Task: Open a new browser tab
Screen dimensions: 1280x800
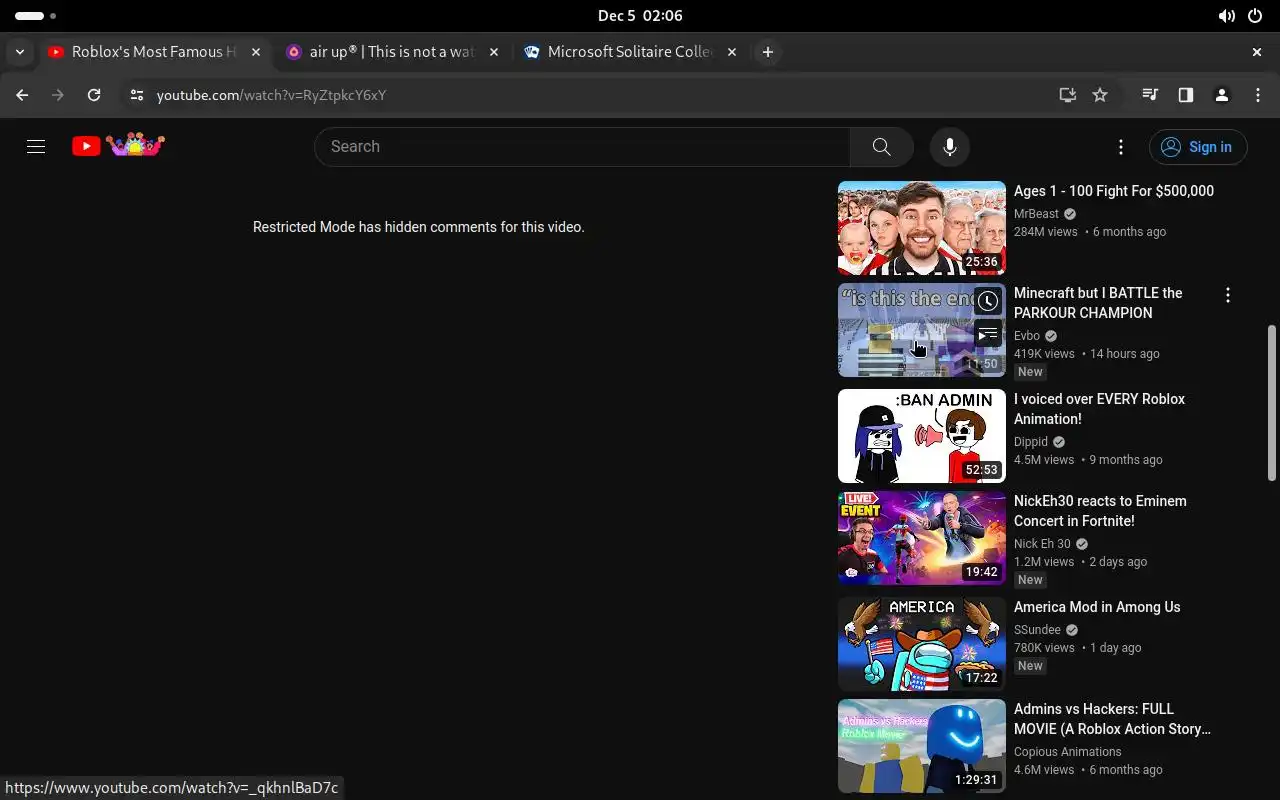Action: [x=767, y=52]
